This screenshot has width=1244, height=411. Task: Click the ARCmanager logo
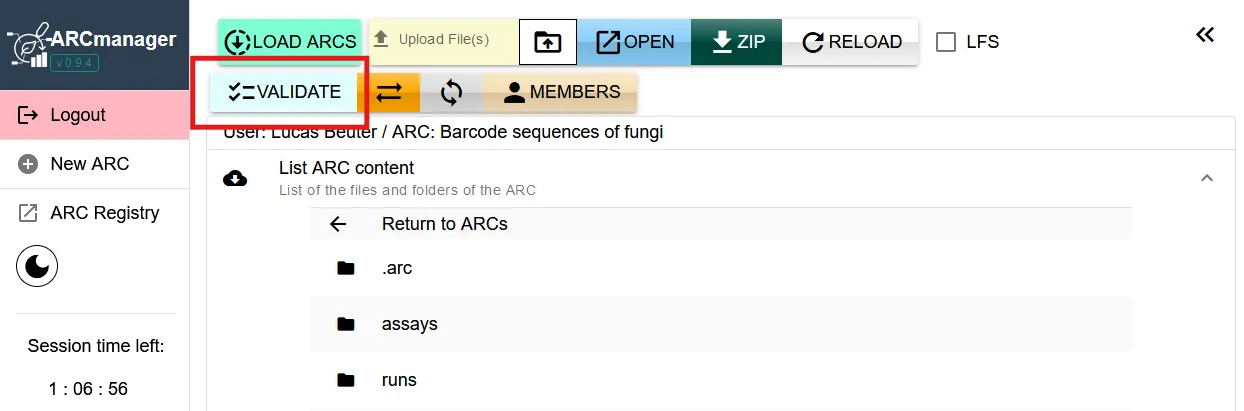[94, 46]
